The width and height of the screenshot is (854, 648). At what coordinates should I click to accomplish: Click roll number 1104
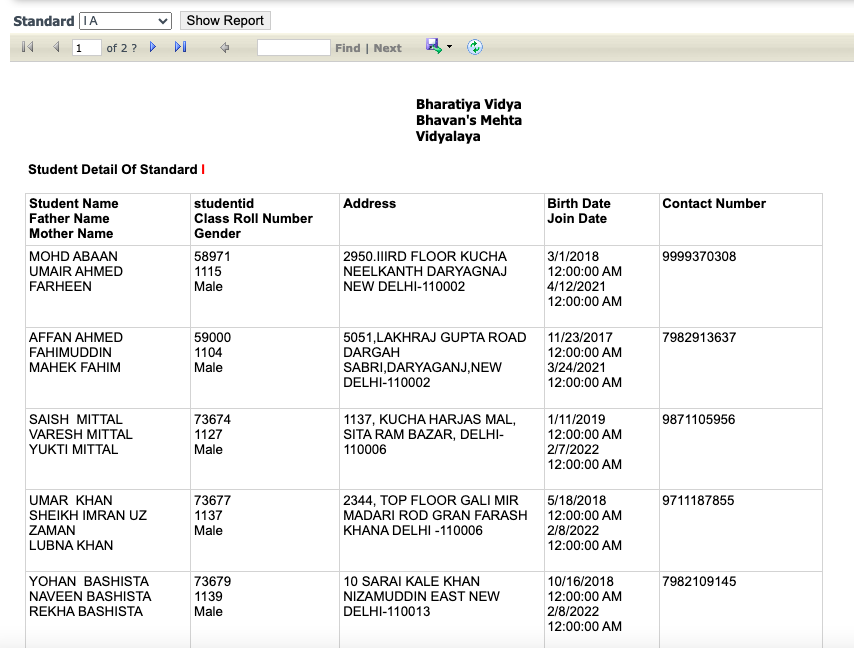(208, 353)
